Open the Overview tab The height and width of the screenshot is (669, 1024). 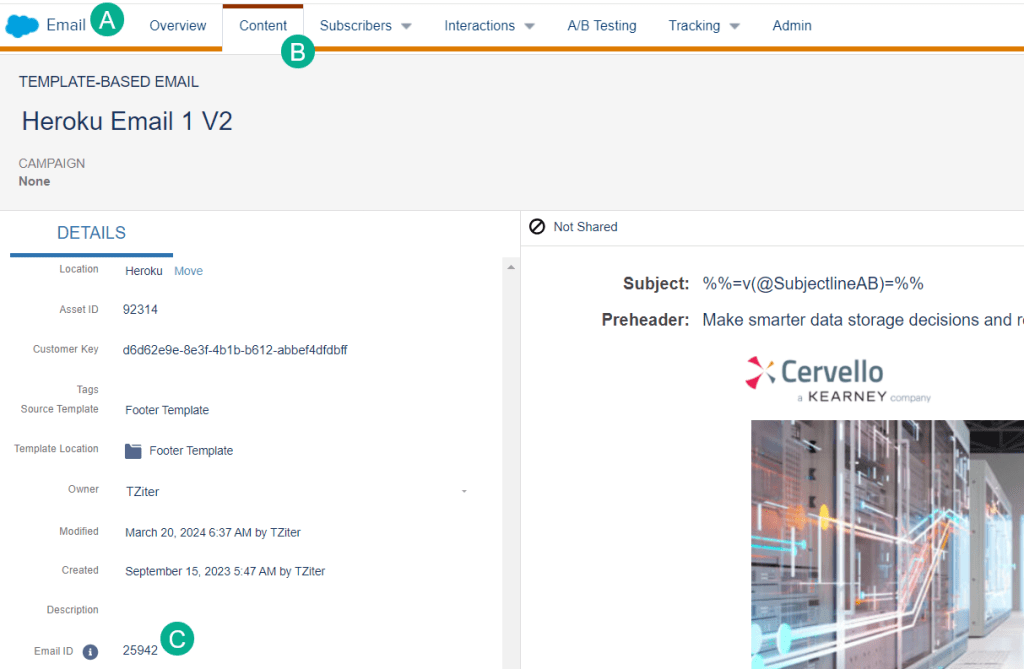pyautogui.click(x=178, y=26)
